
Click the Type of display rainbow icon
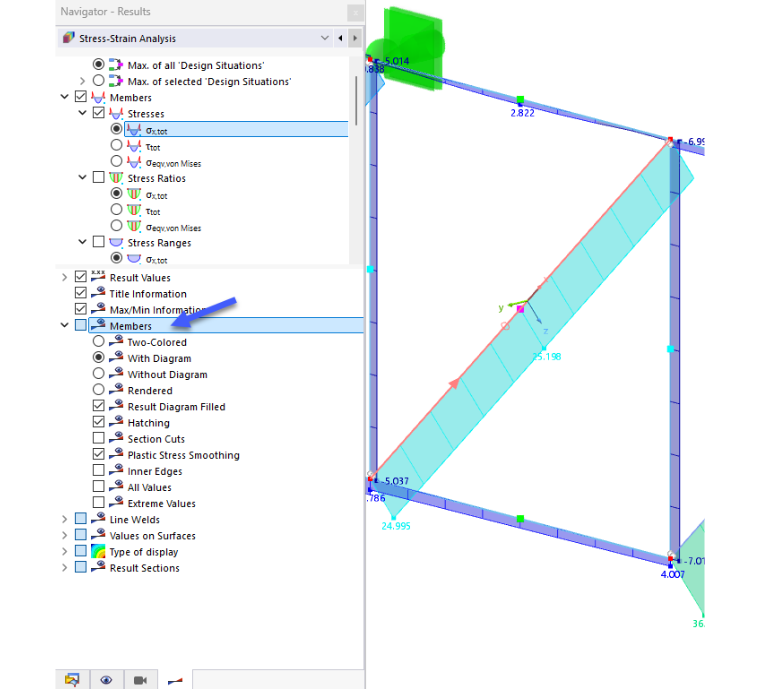pyautogui.click(x=98, y=551)
